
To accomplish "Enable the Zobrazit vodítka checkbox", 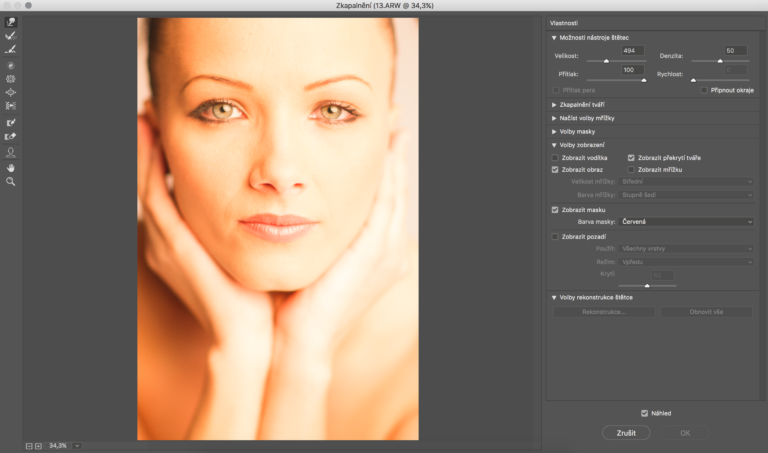I will (x=556, y=158).
